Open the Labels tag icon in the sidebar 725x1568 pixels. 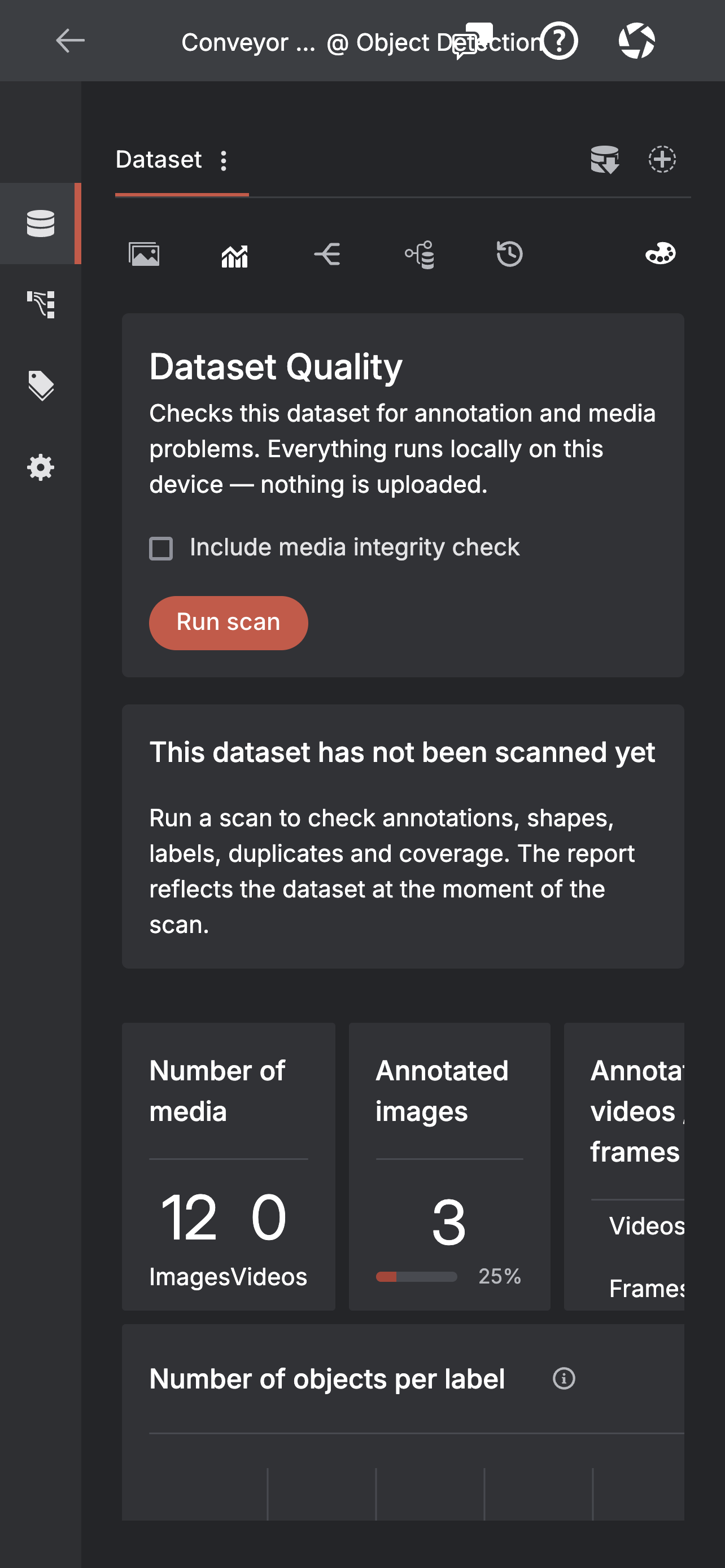41,386
